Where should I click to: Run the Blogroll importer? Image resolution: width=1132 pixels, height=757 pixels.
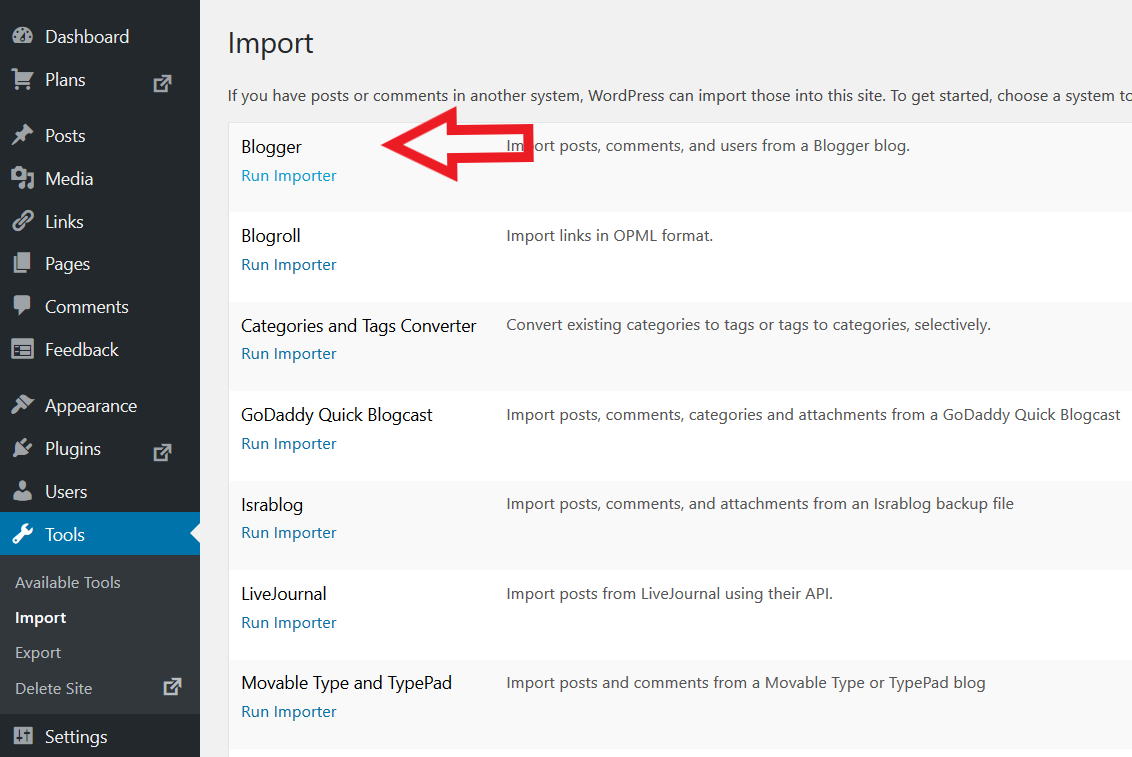pyautogui.click(x=289, y=265)
